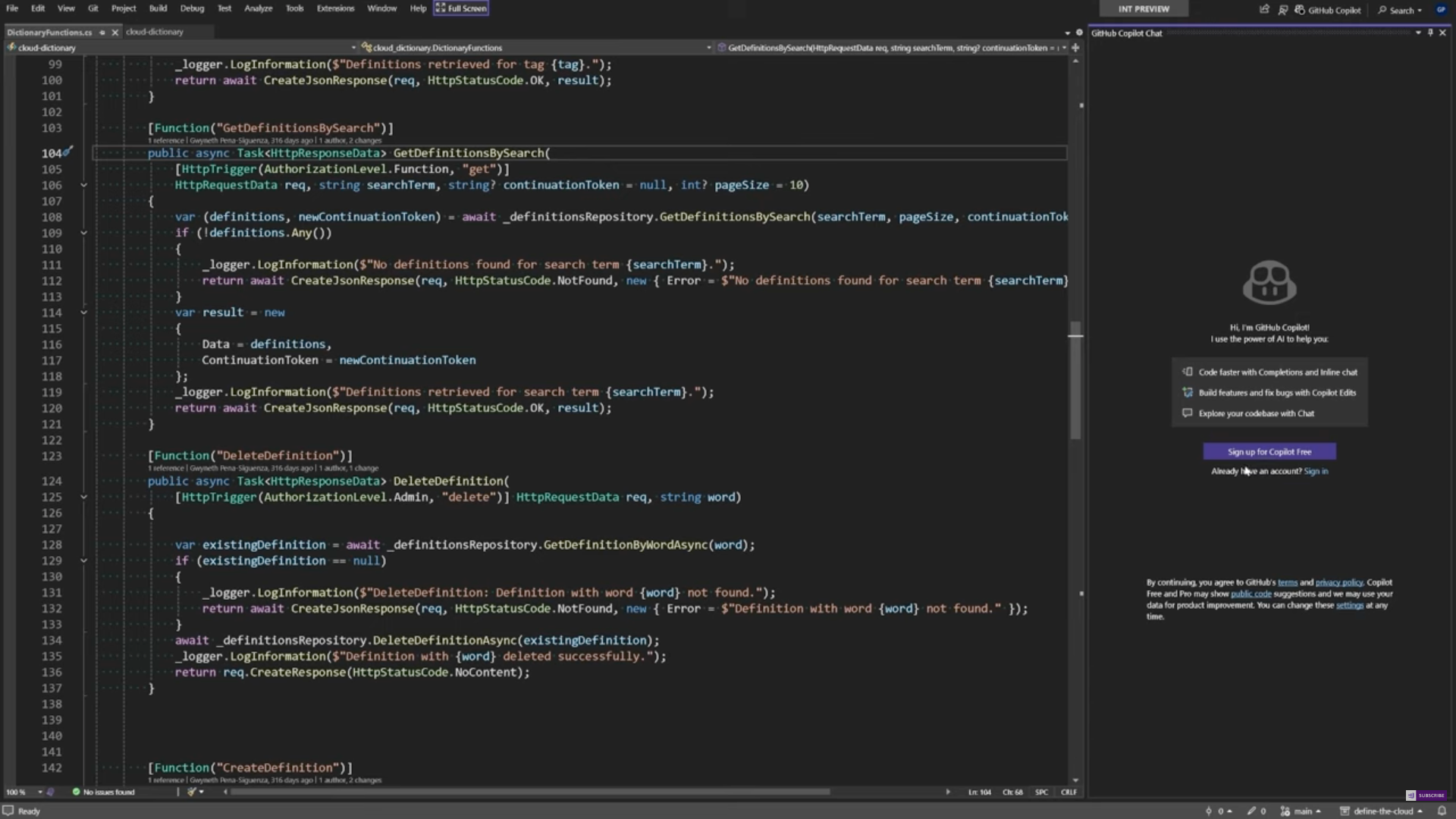The image size is (1456, 819).
Task: Click the horizontal scrollbar in the editor
Action: (531, 792)
